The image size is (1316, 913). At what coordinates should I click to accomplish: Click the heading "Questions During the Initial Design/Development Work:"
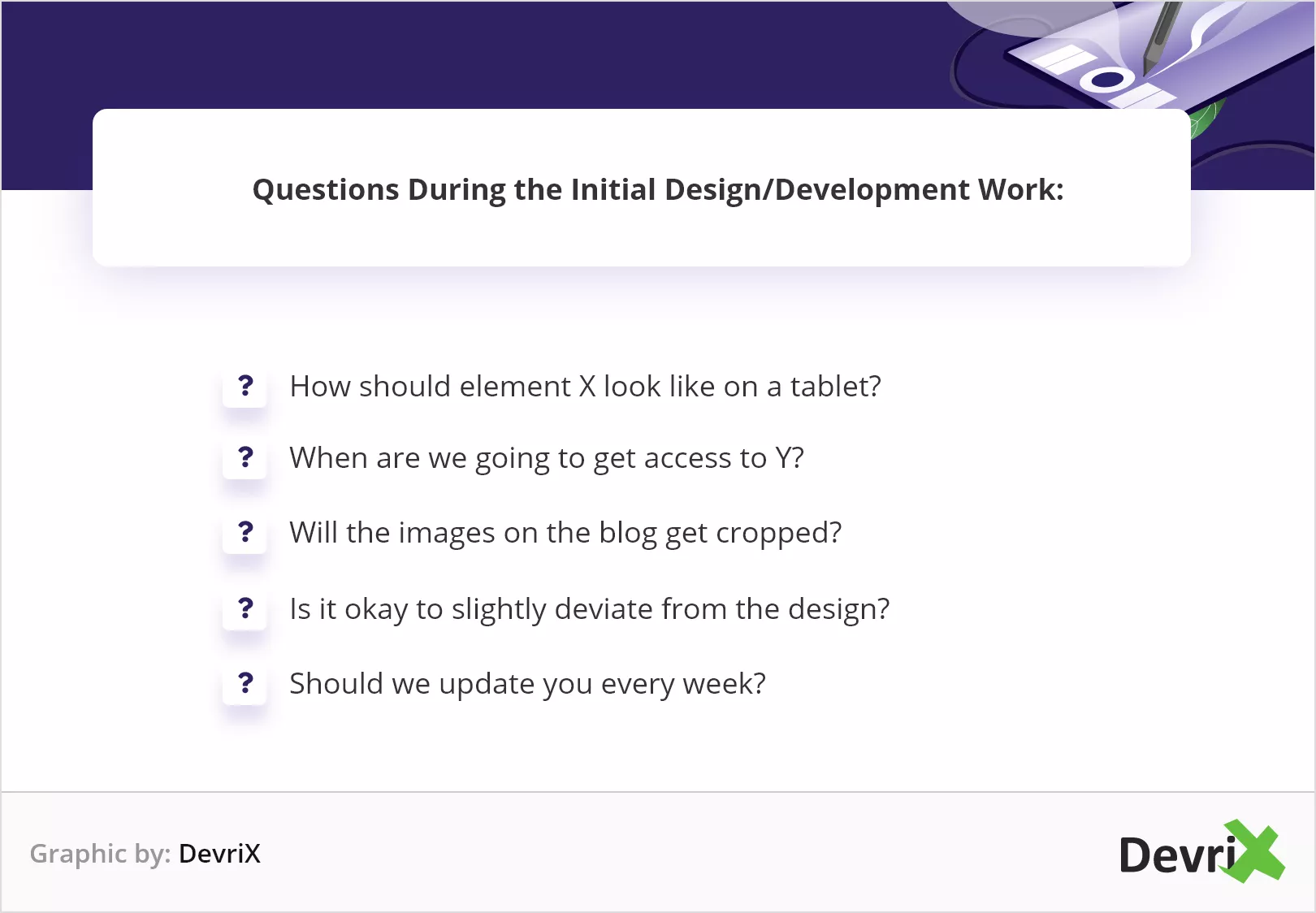point(658,190)
